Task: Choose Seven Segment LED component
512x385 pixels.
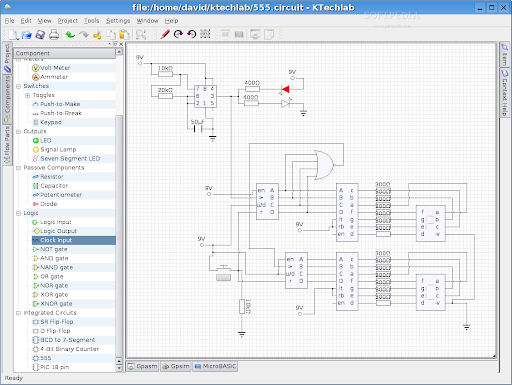Action: tap(70, 158)
